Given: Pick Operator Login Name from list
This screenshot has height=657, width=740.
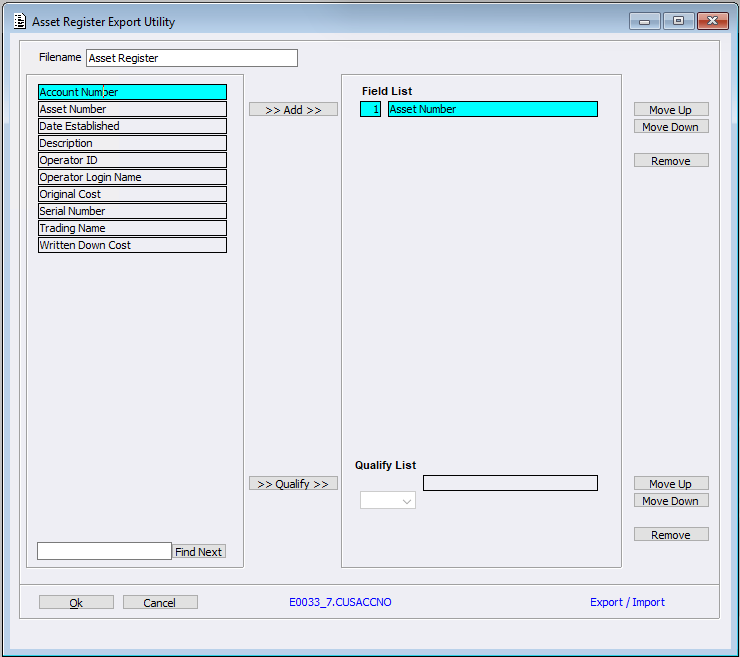Looking at the screenshot, I should [132, 178].
